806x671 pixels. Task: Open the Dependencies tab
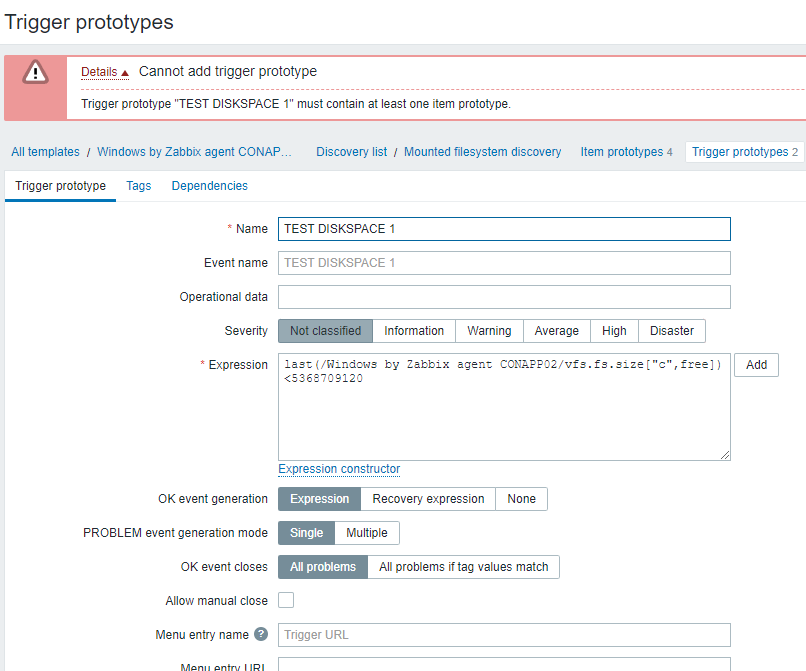click(209, 186)
